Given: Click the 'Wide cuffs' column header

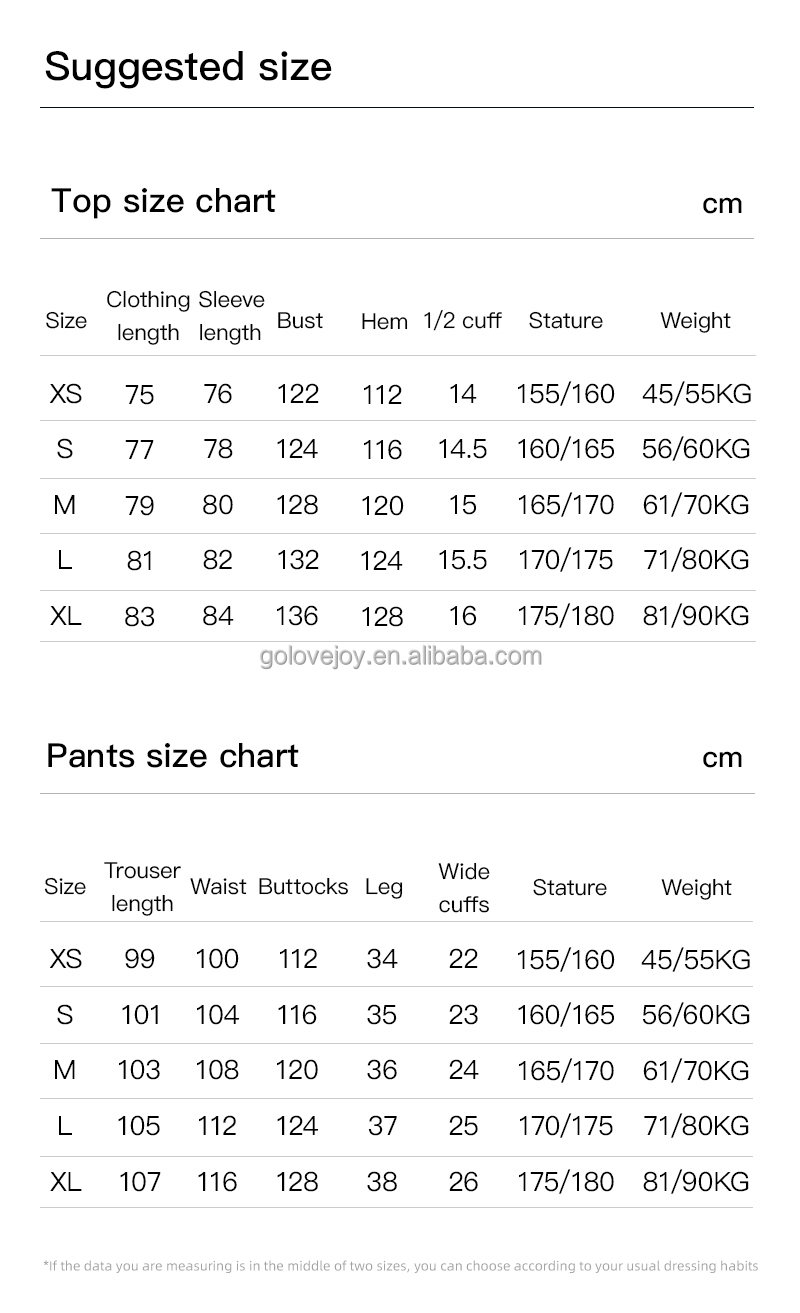Looking at the screenshot, I should coord(464,887).
